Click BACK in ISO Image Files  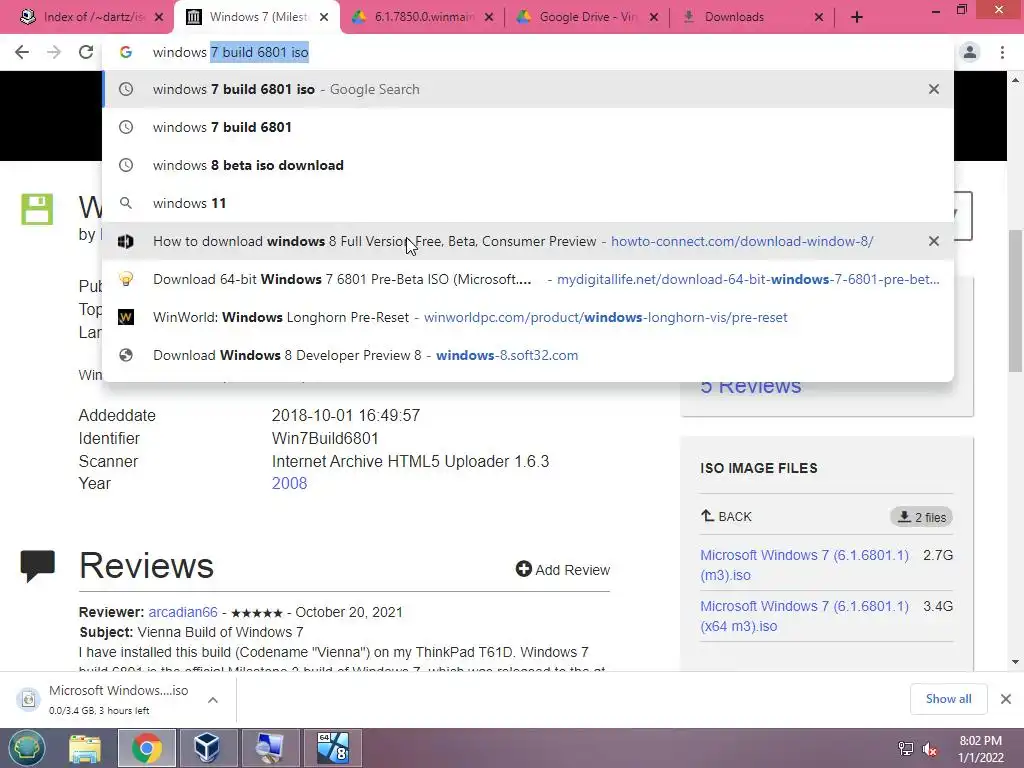click(x=726, y=517)
